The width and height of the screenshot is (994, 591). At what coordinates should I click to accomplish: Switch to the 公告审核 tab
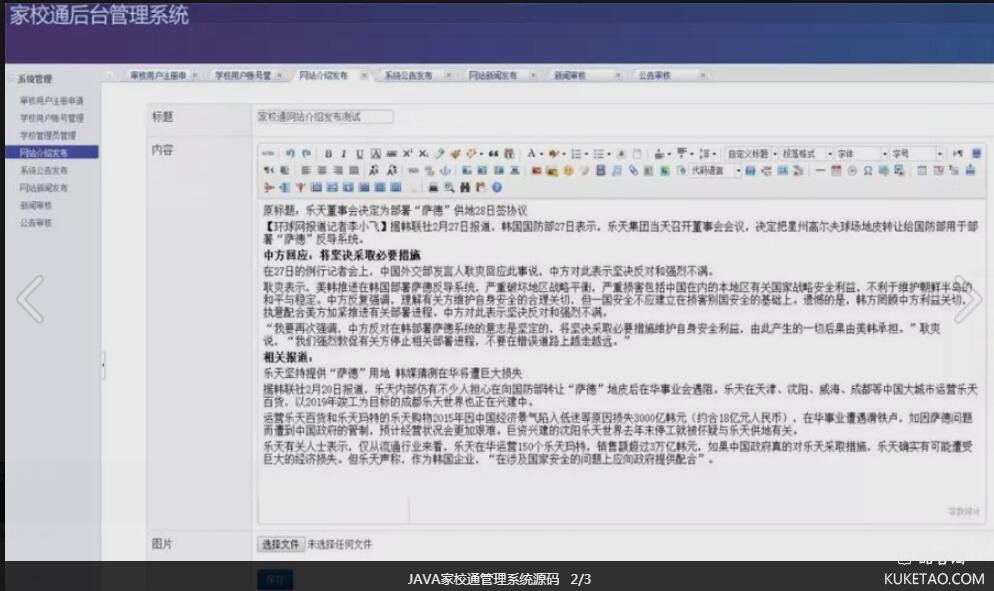(x=654, y=75)
